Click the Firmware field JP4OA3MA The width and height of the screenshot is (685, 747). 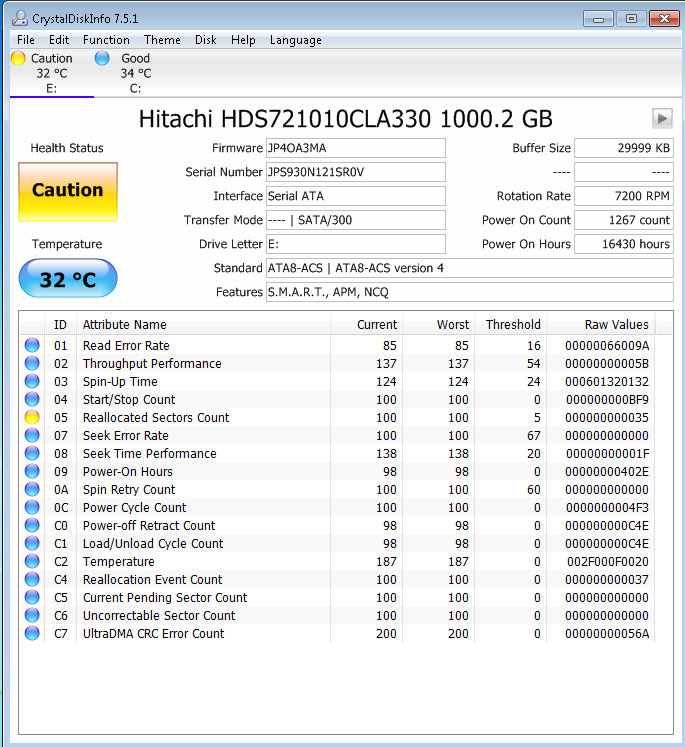pyautogui.click(x=356, y=148)
